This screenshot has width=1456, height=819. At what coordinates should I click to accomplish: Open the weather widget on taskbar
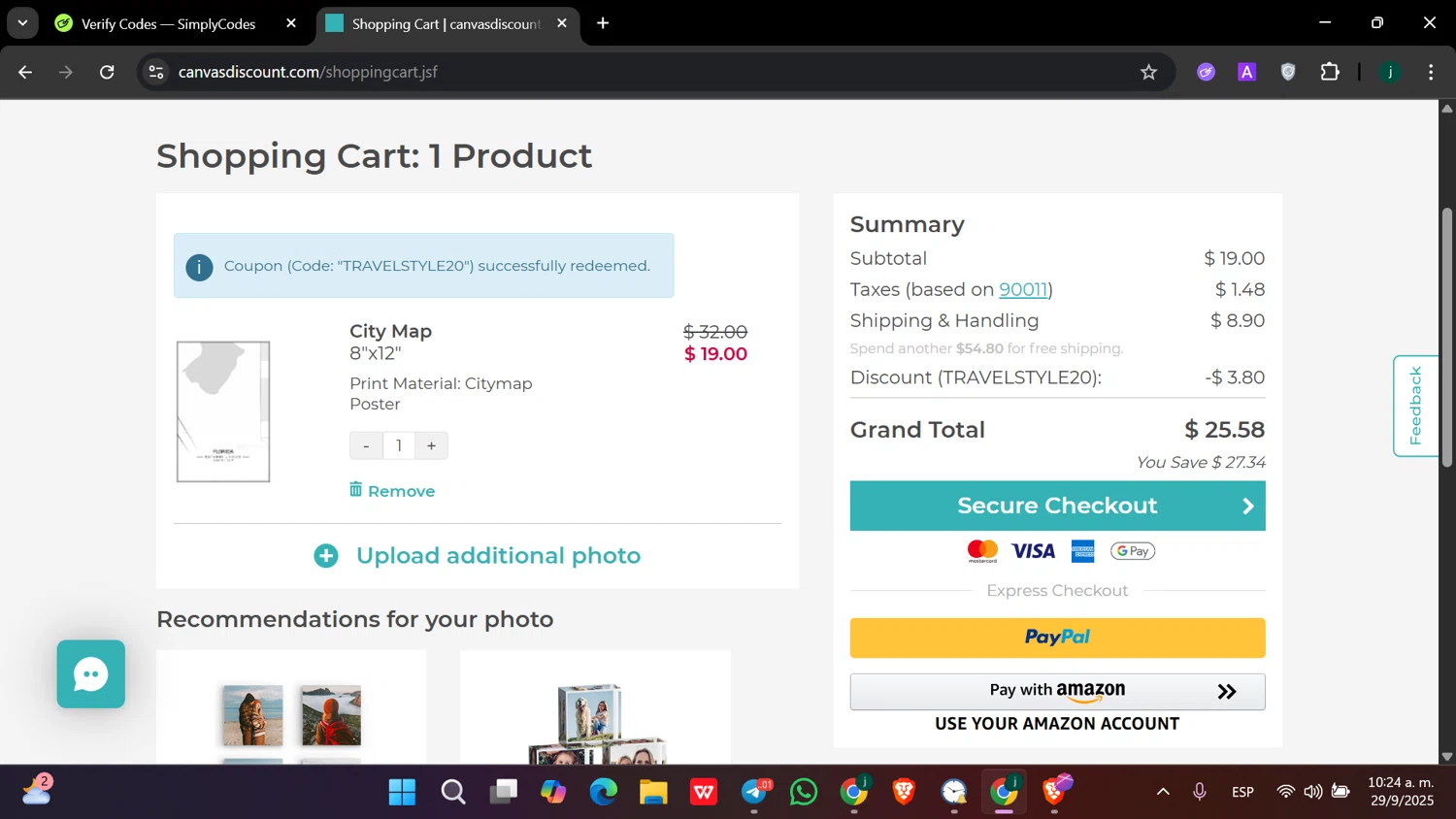click(36, 791)
